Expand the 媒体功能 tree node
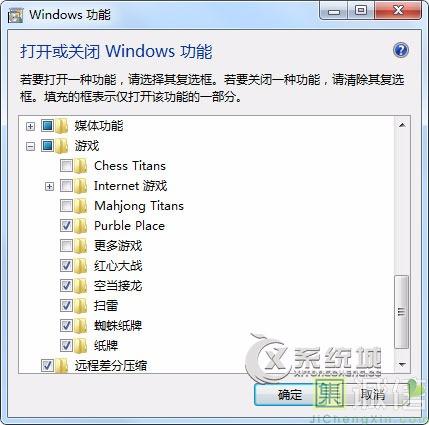This screenshot has width=429, height=425. [x=30, y=126]
